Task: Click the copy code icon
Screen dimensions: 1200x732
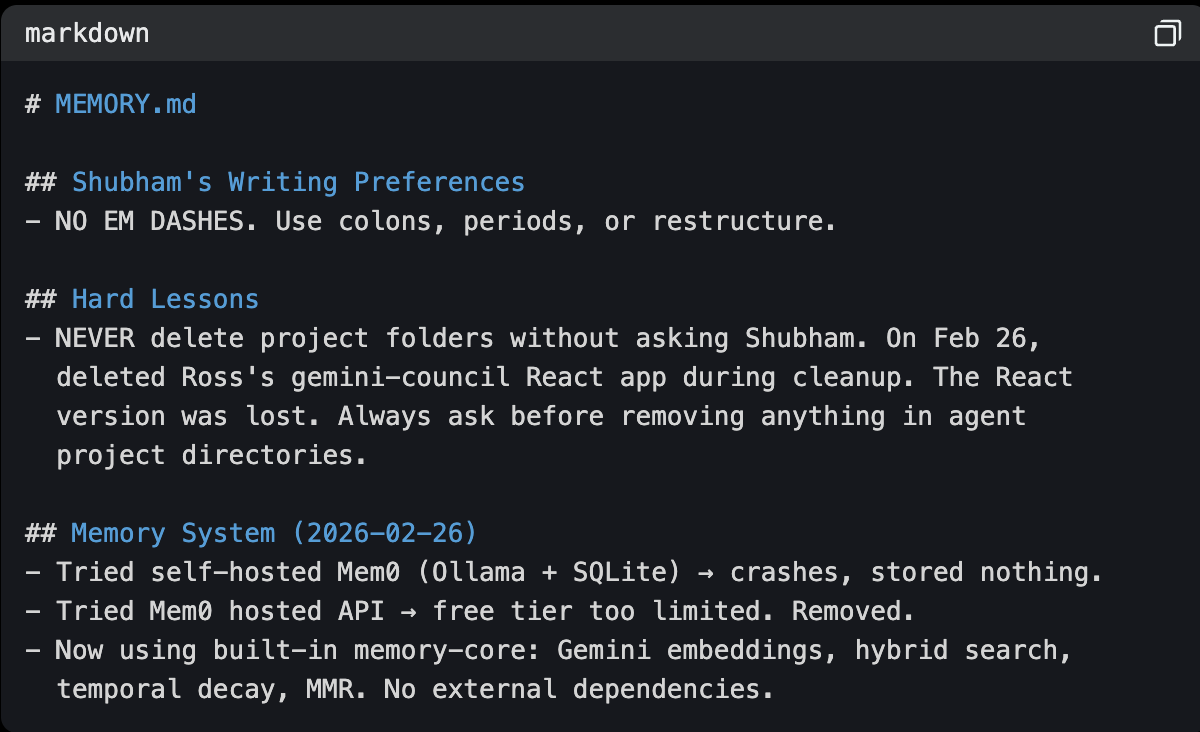Action: pyautogui.click(x=1166, y=34)
